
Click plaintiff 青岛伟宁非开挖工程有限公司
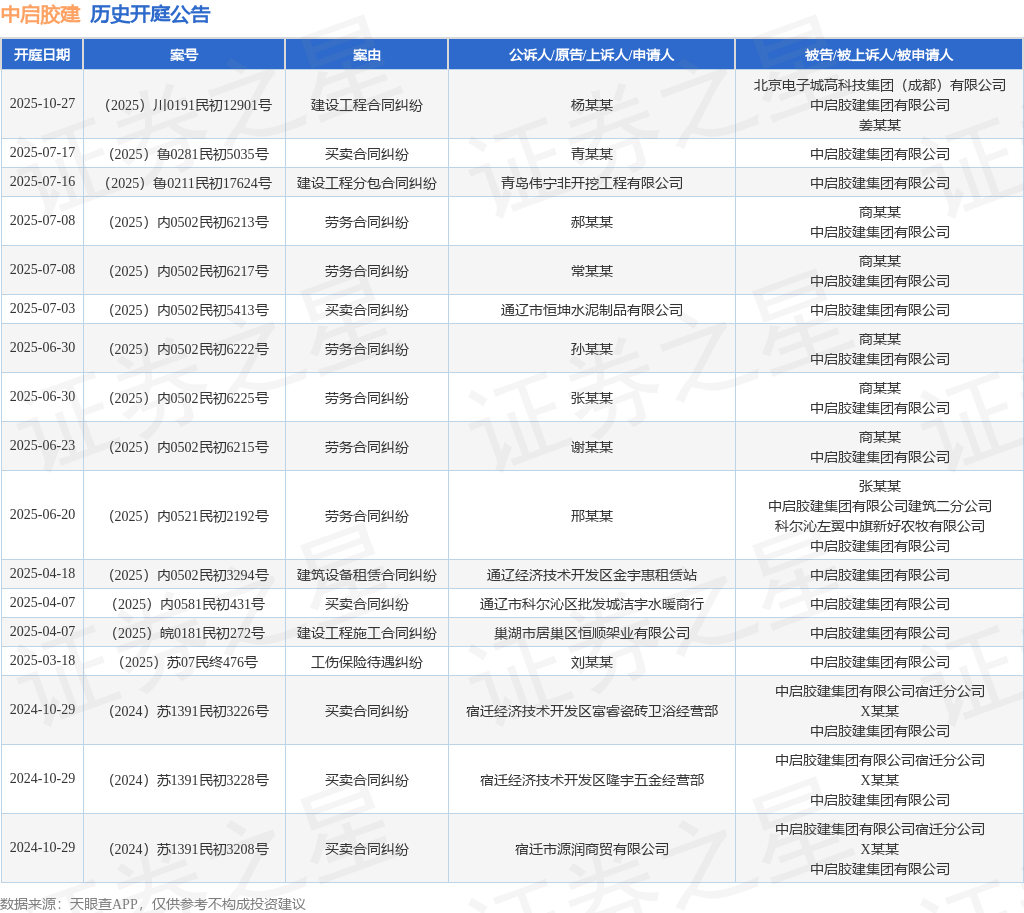[592, 183]
